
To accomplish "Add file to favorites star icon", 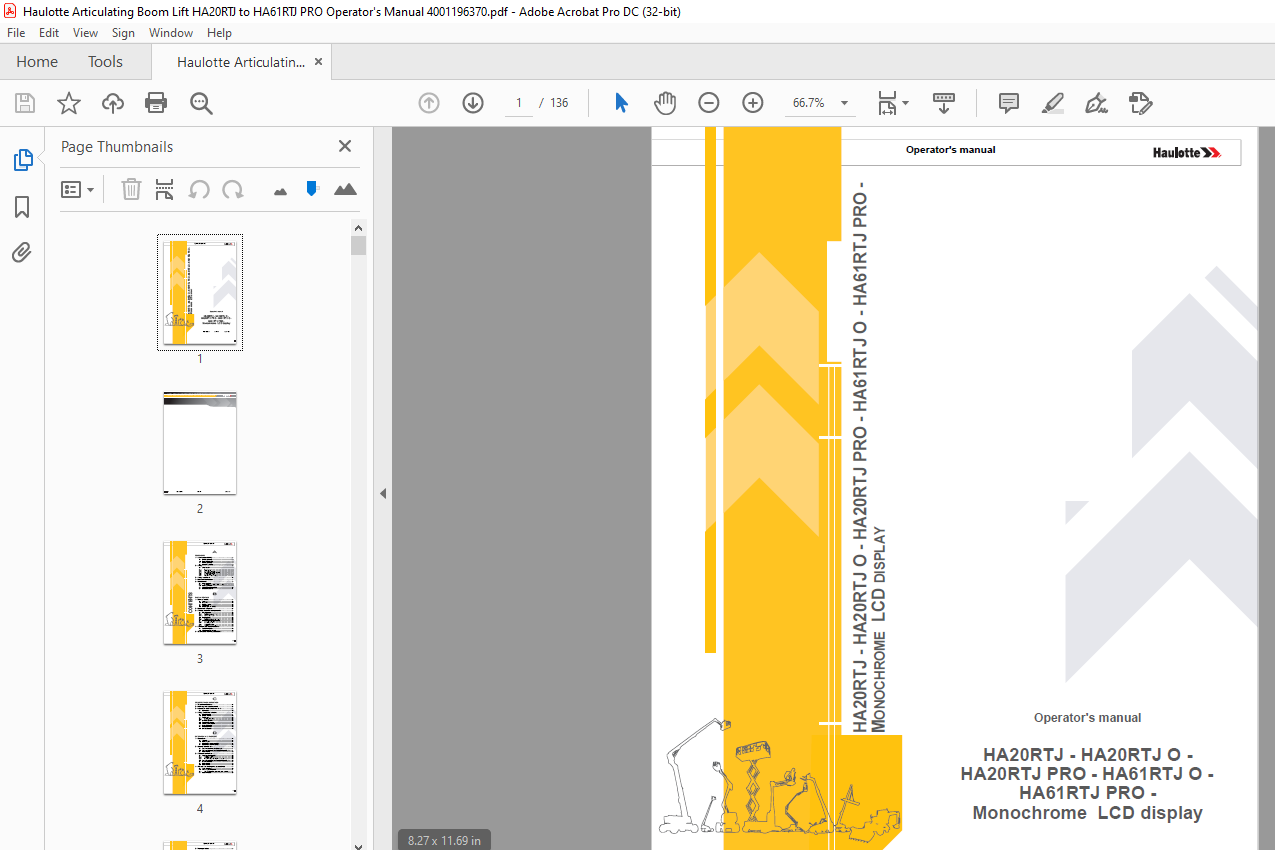I will tap(69, 103).
